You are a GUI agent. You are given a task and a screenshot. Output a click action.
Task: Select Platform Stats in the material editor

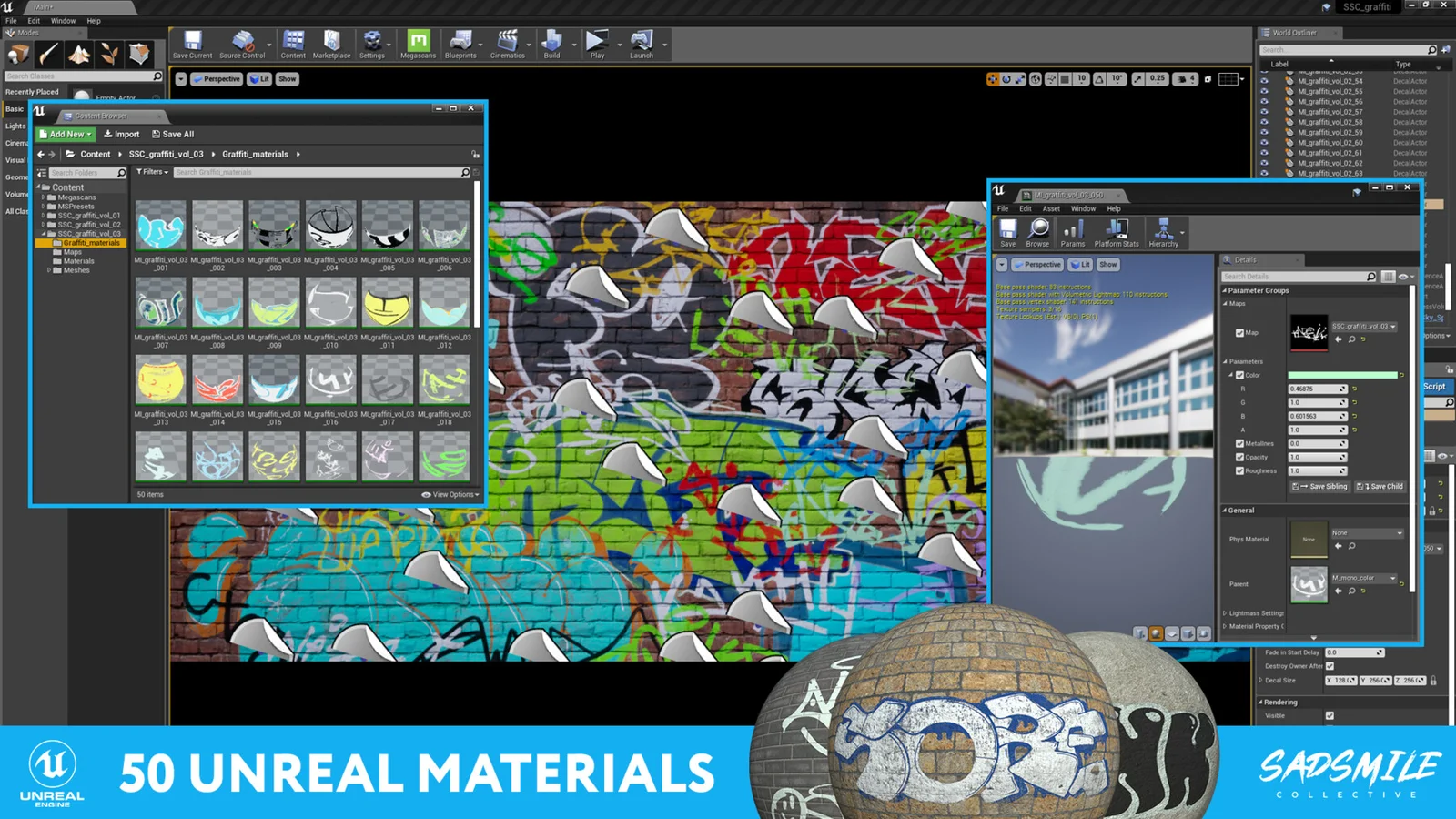(x=1117, y=232)
